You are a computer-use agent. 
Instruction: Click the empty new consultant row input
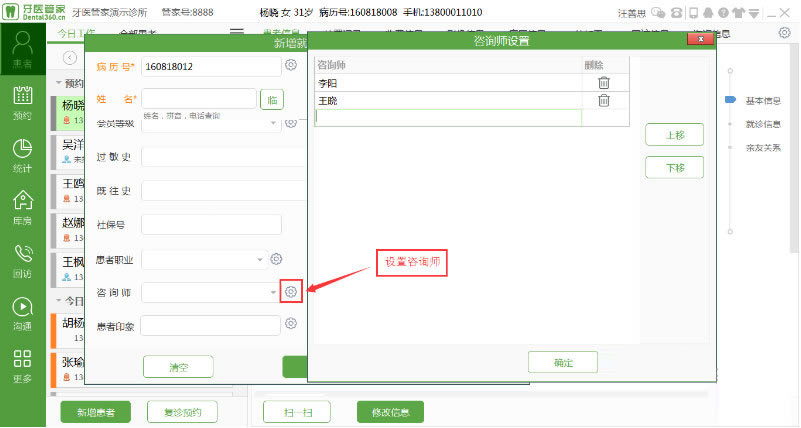(448, 117)
